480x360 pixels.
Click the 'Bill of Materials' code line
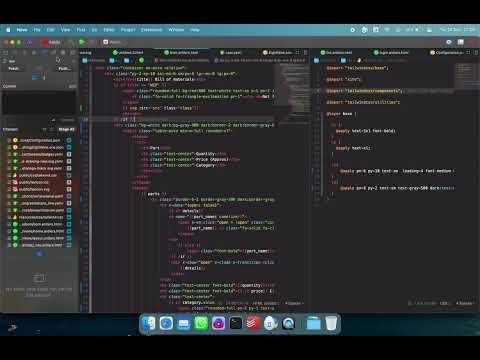point(160,79)
